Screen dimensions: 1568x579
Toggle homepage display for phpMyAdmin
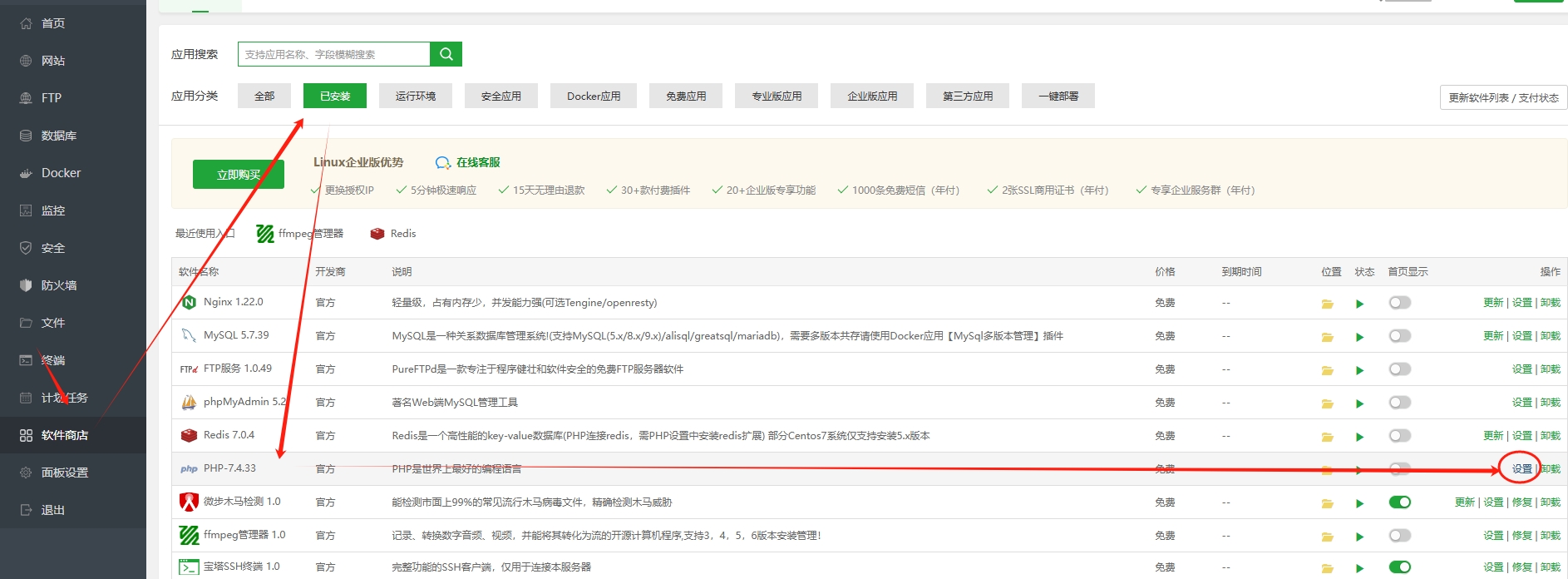pyautogui.click(x=1399, y=403)
